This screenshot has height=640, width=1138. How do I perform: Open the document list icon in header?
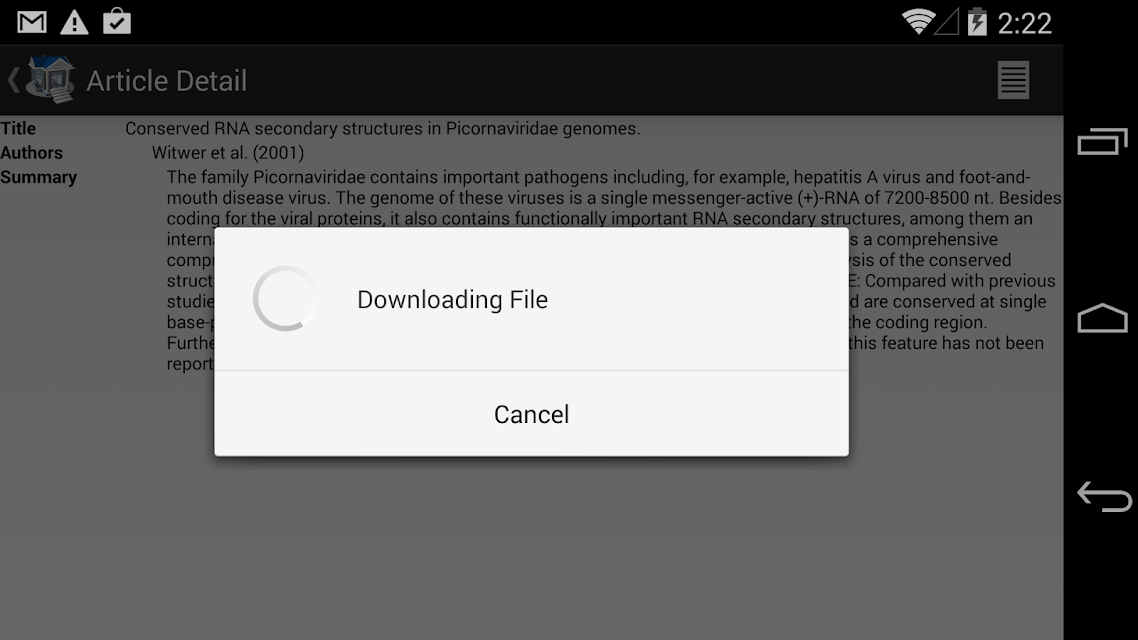pos(1013,80)
